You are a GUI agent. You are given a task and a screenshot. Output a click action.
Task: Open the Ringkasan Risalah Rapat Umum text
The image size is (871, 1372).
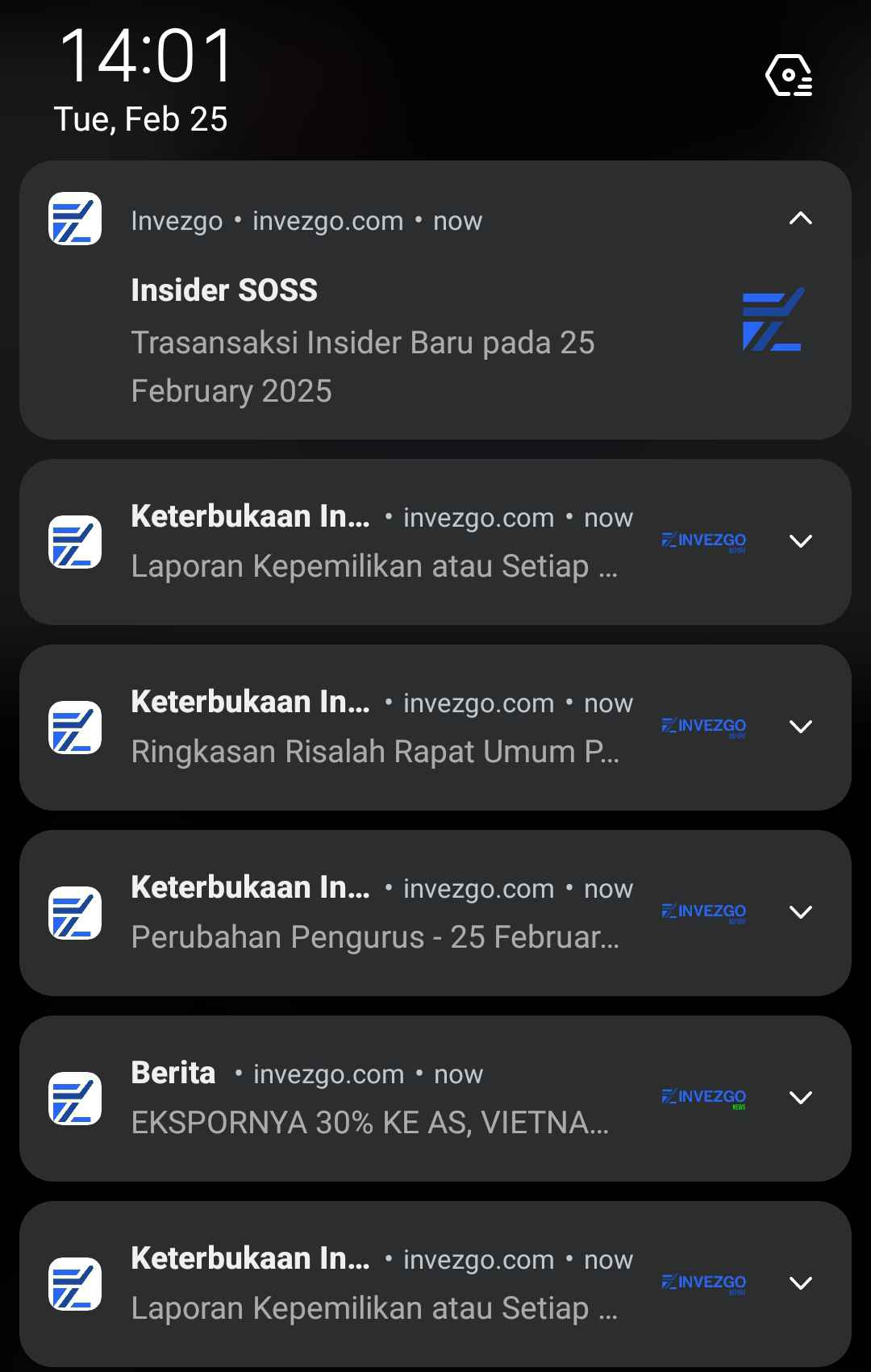point(375,752)
